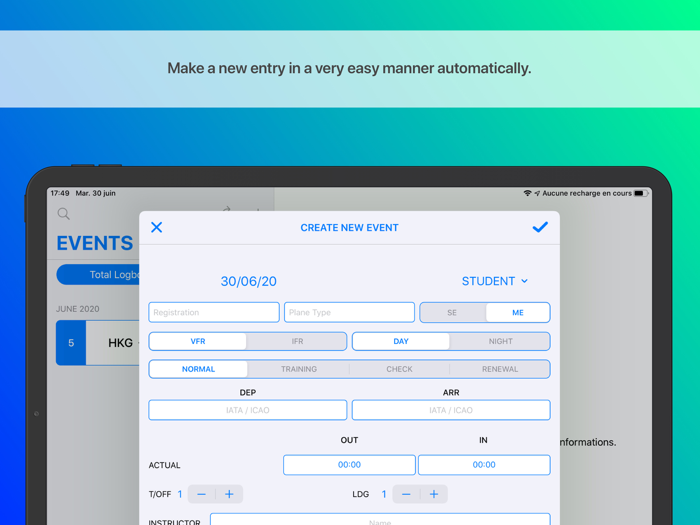Decrease LDG count with minus
Screen dimensions: 700x525
tap(406, 494)
